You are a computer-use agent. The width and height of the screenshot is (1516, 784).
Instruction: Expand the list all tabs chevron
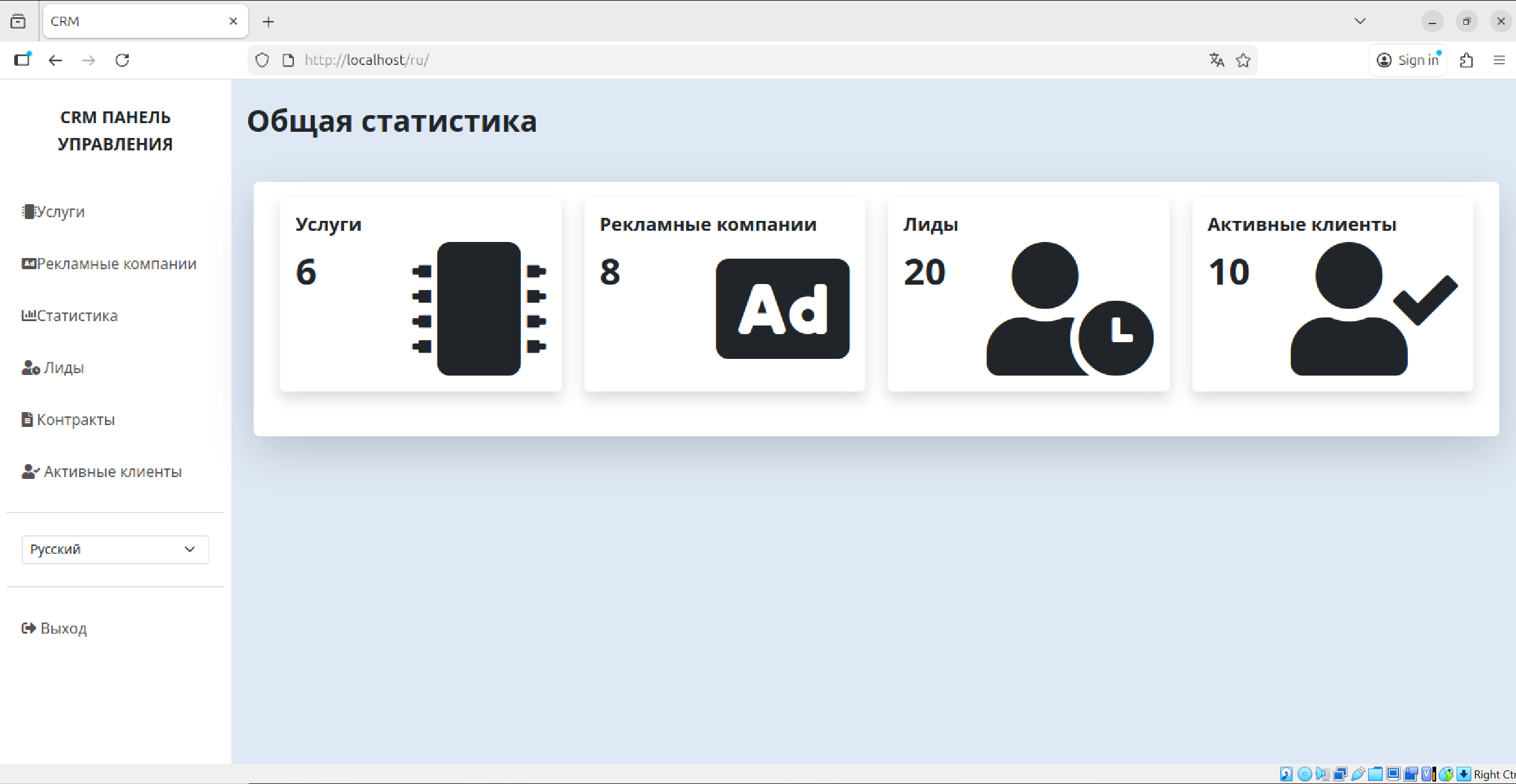pyautogui.click(x=1360, y=21)
